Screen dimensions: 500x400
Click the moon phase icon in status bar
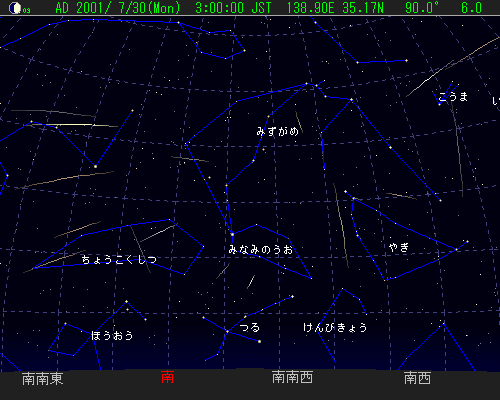point(15,8)
